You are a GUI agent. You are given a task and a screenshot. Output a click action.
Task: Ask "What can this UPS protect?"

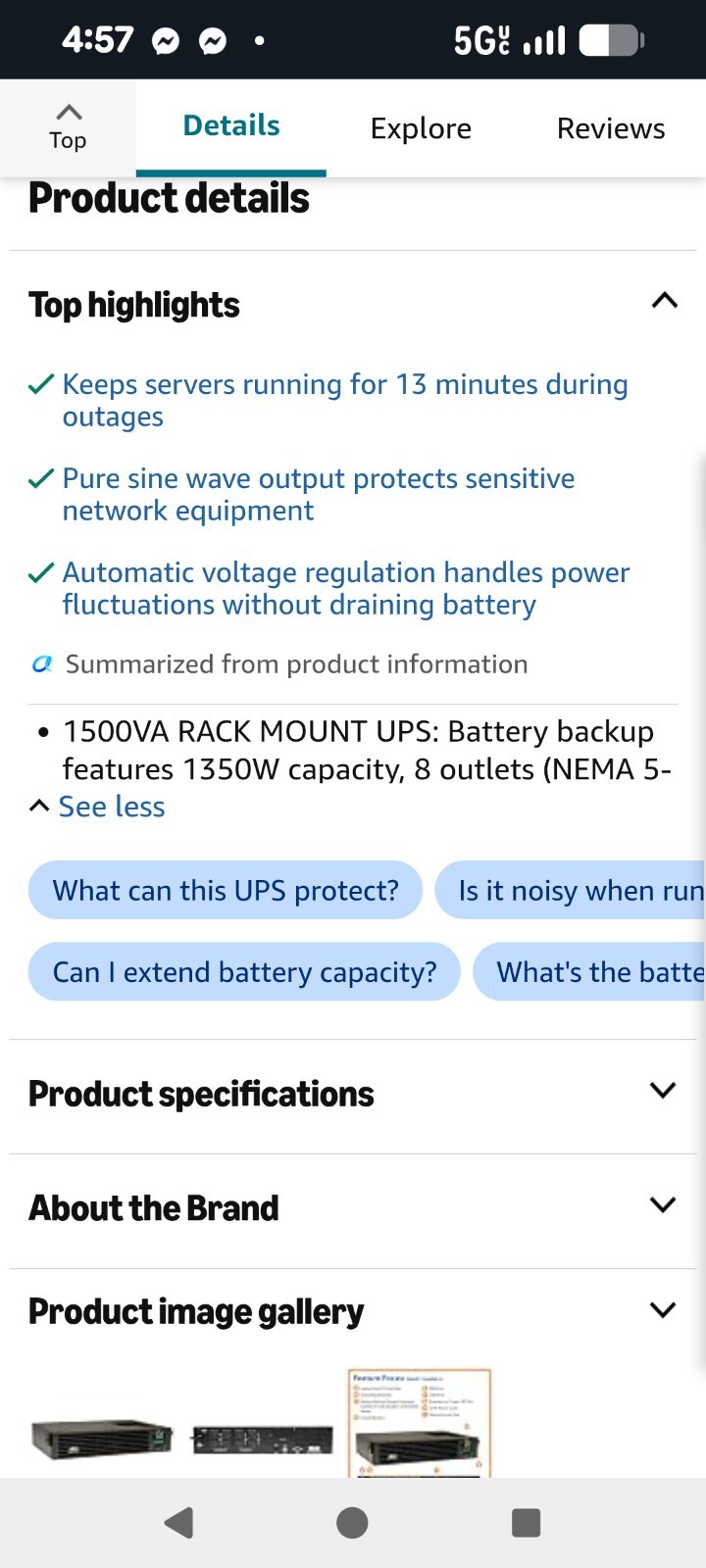(226, 890)
